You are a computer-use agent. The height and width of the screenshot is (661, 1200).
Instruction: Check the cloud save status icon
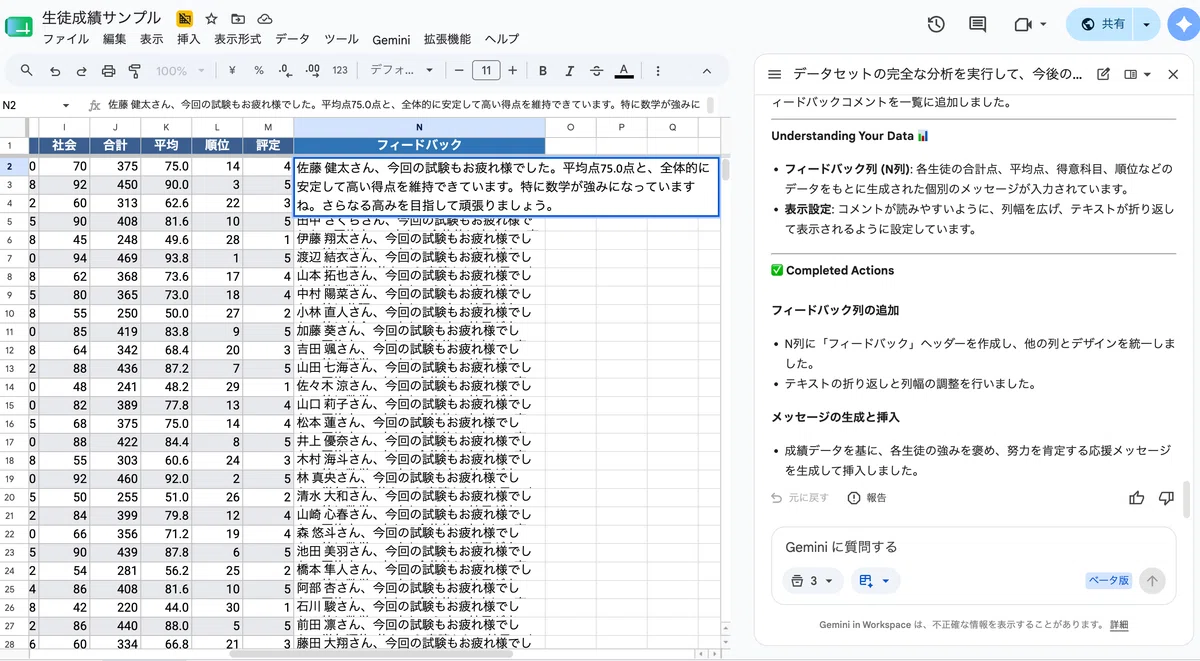265,19
